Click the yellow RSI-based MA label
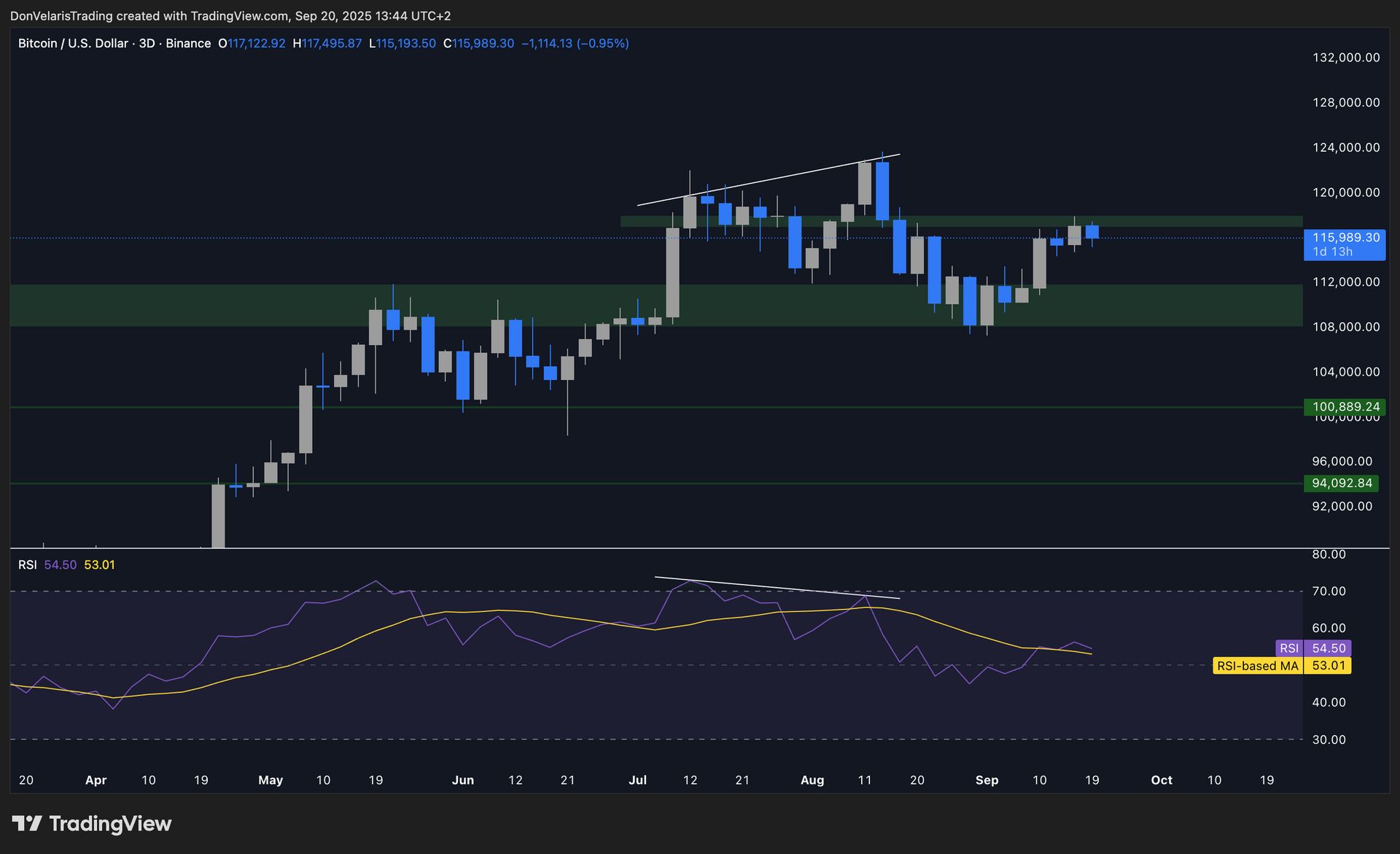This screenshot has width=1400, height=854. click(x=1257, y=666)
